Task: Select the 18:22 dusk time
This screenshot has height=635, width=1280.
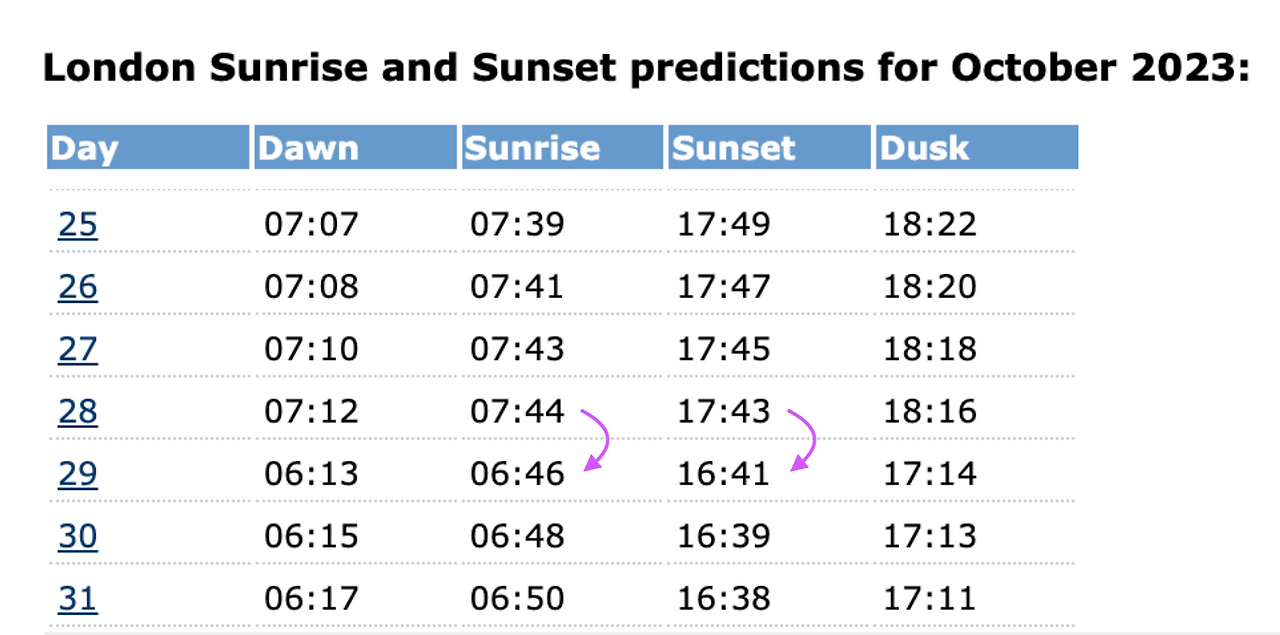Action: coord(929,225)
